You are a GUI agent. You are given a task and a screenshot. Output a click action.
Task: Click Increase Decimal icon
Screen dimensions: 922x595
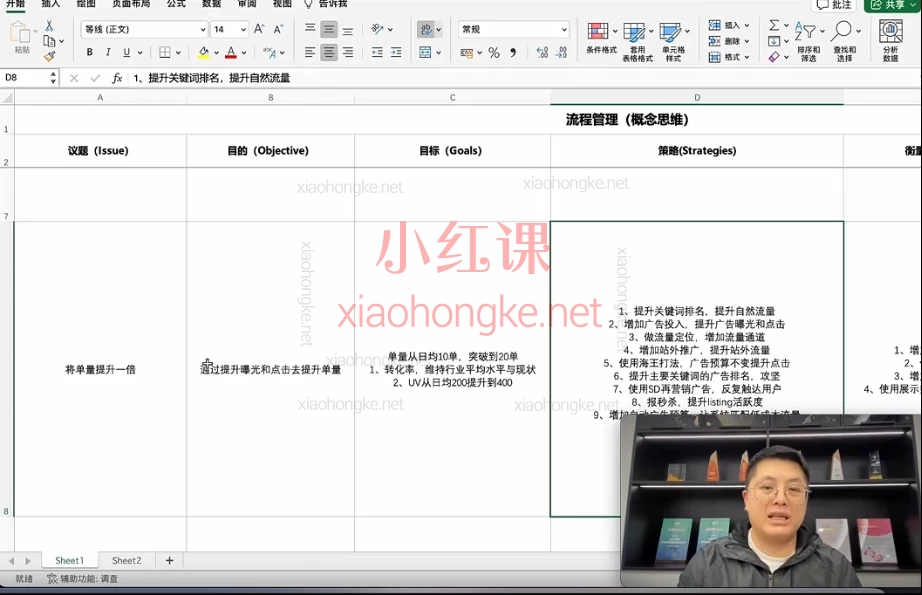pyautogui.click(x=542, y=52)
